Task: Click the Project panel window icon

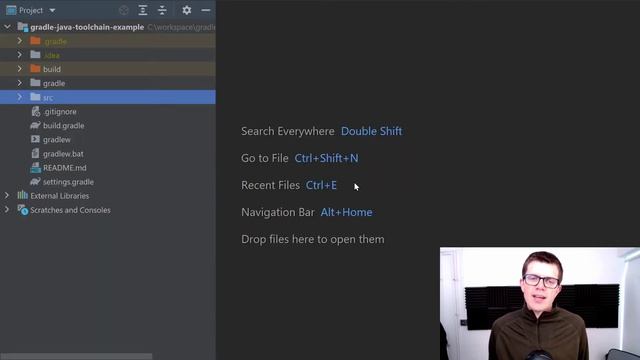Action: [x=11, y=10]
